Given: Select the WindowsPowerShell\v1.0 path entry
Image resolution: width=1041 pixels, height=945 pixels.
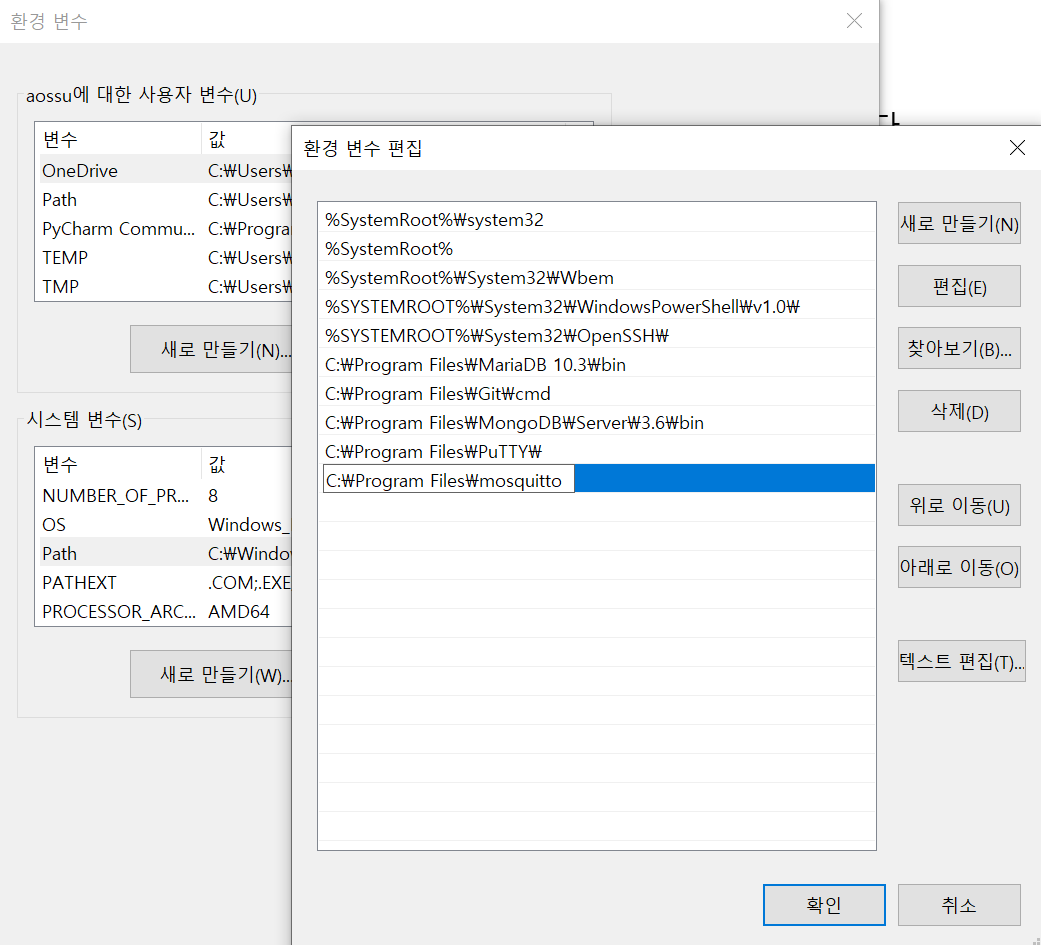Looking at the screenshot, I should (597, 307).
